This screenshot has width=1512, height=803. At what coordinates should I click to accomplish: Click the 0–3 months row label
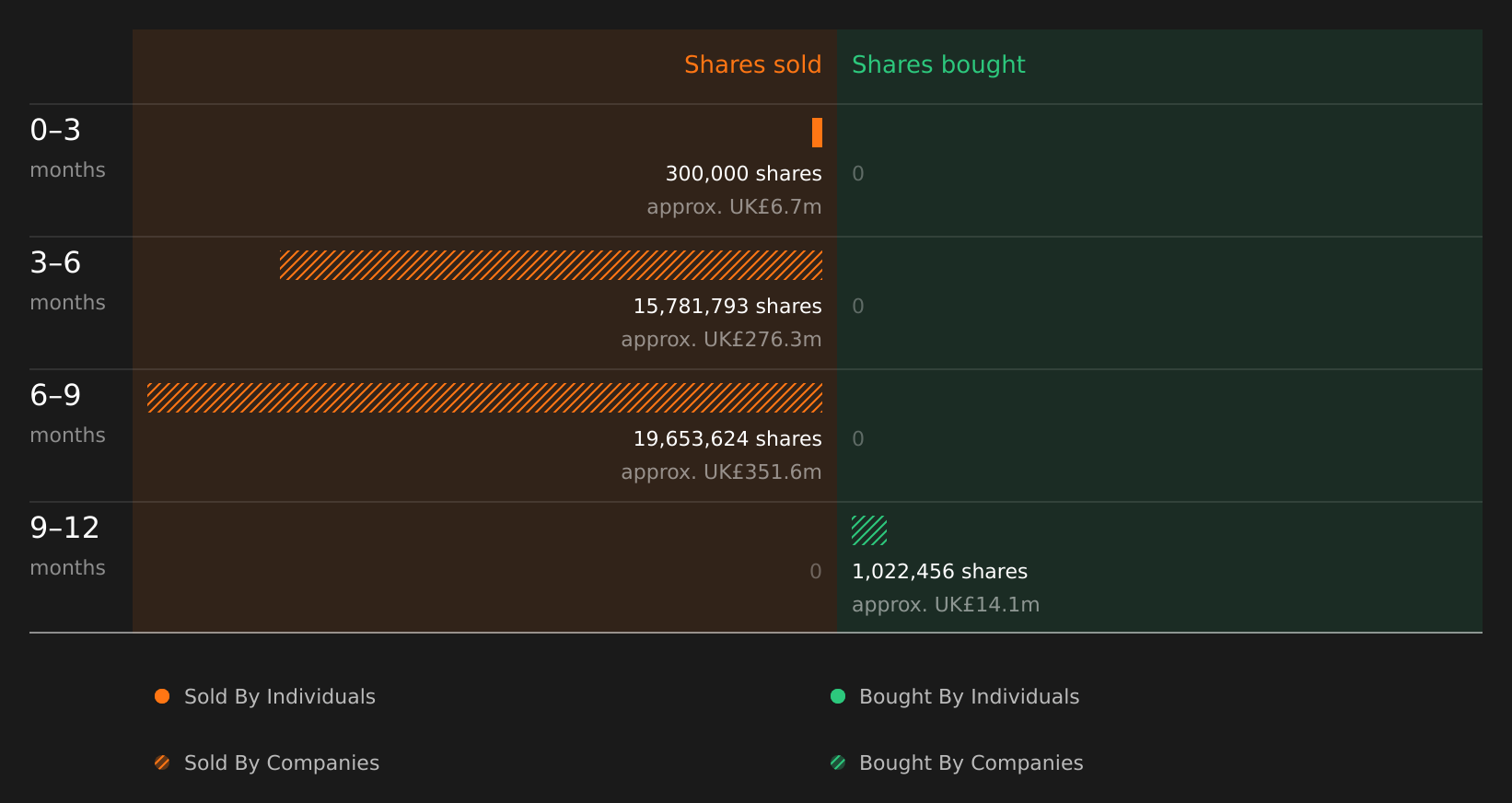(x=67, y=148)
